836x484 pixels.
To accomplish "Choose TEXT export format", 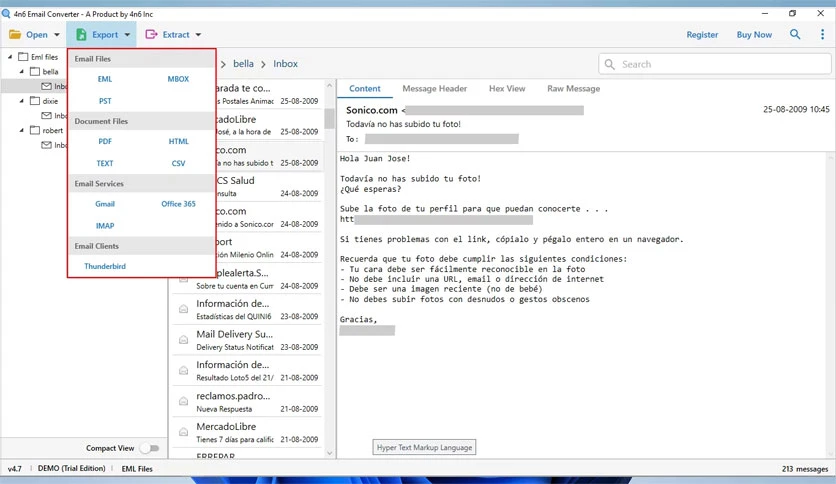I will tap(105, 163).
